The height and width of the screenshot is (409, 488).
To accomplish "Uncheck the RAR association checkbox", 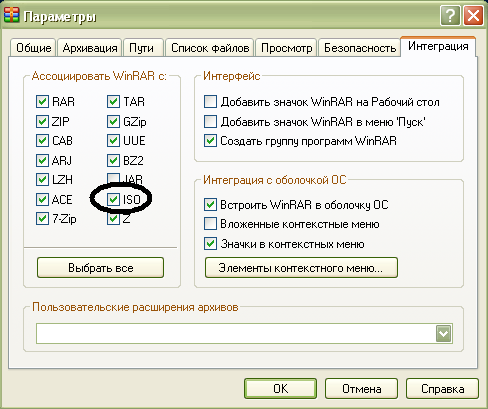I will [42, 101].
